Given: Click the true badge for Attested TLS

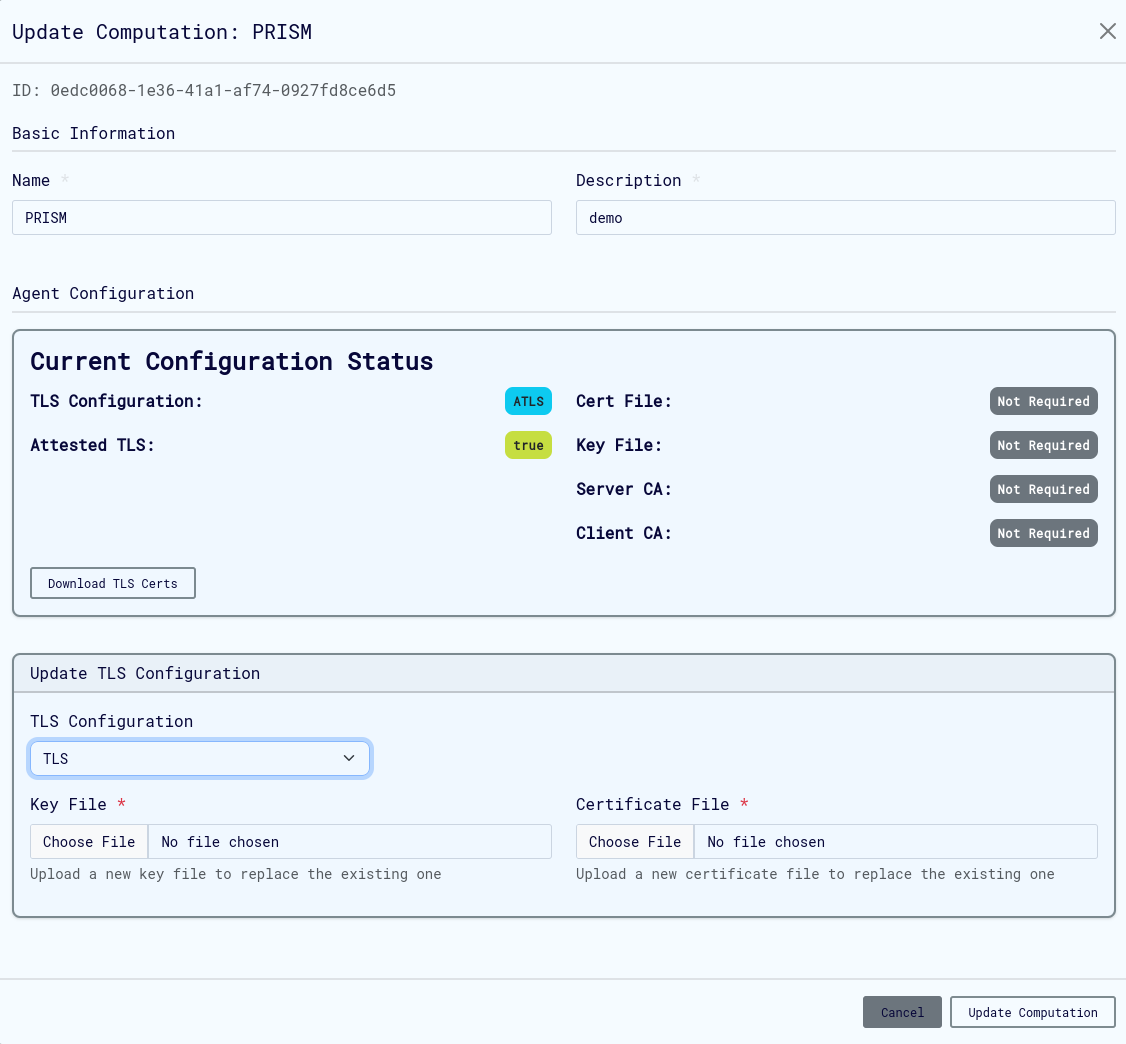Looking at the screenshot, I should pyautogui.click(x=528, y=445).
